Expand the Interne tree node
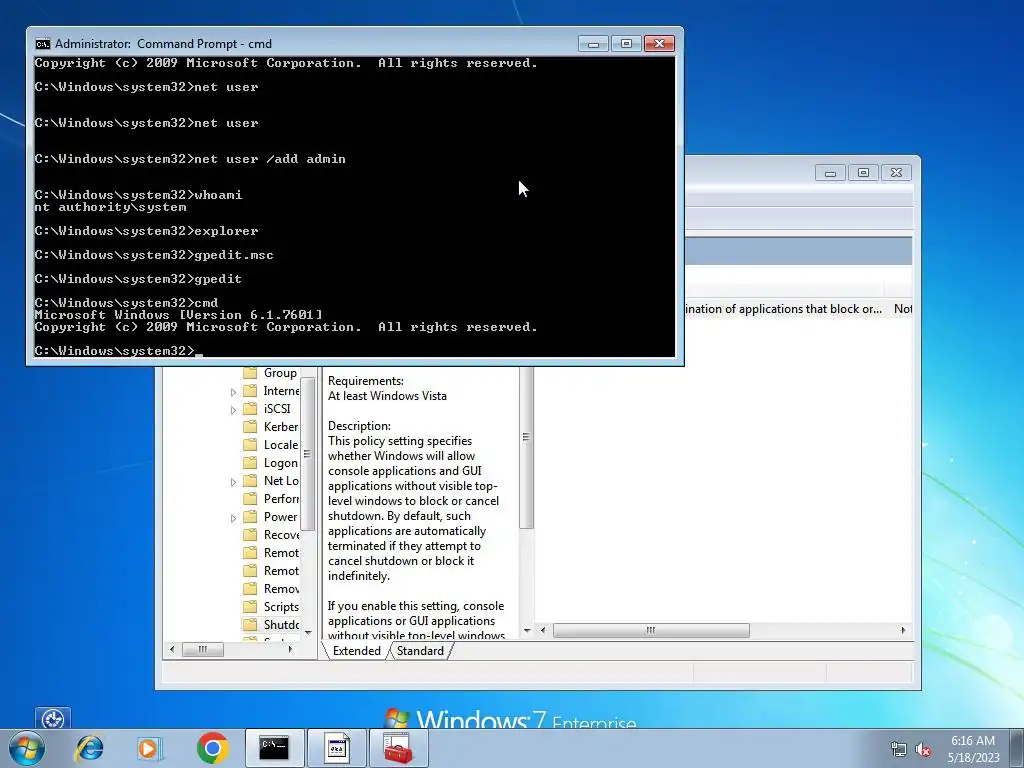This screenshot has height=768, width=1024. [x=233, y=392]
